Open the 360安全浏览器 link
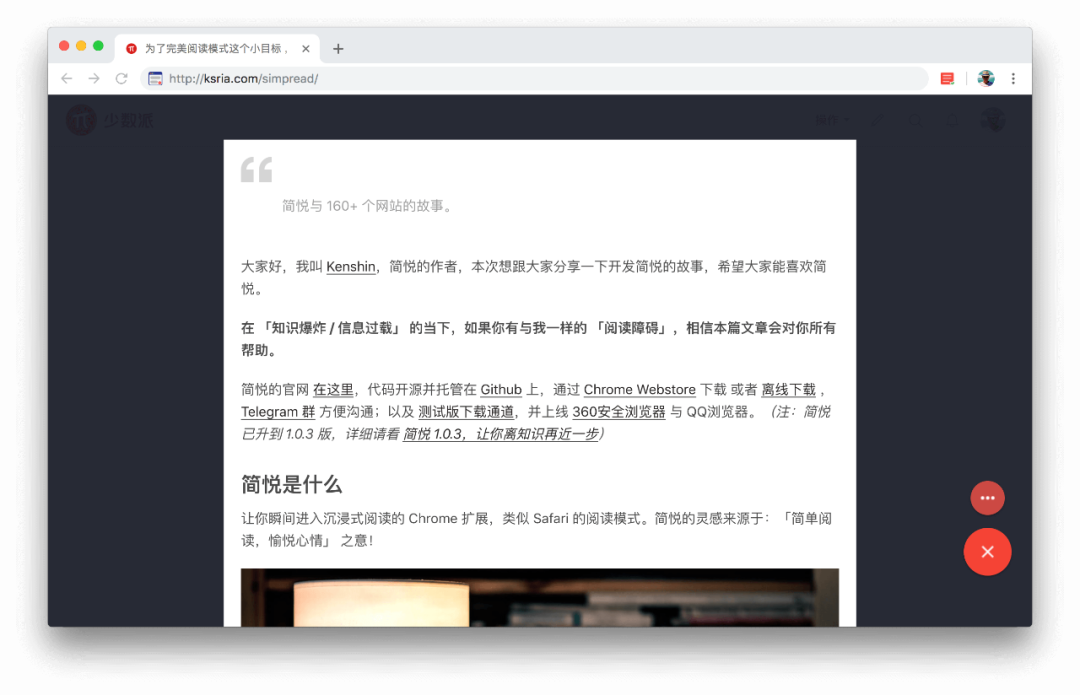 point(619,412)
